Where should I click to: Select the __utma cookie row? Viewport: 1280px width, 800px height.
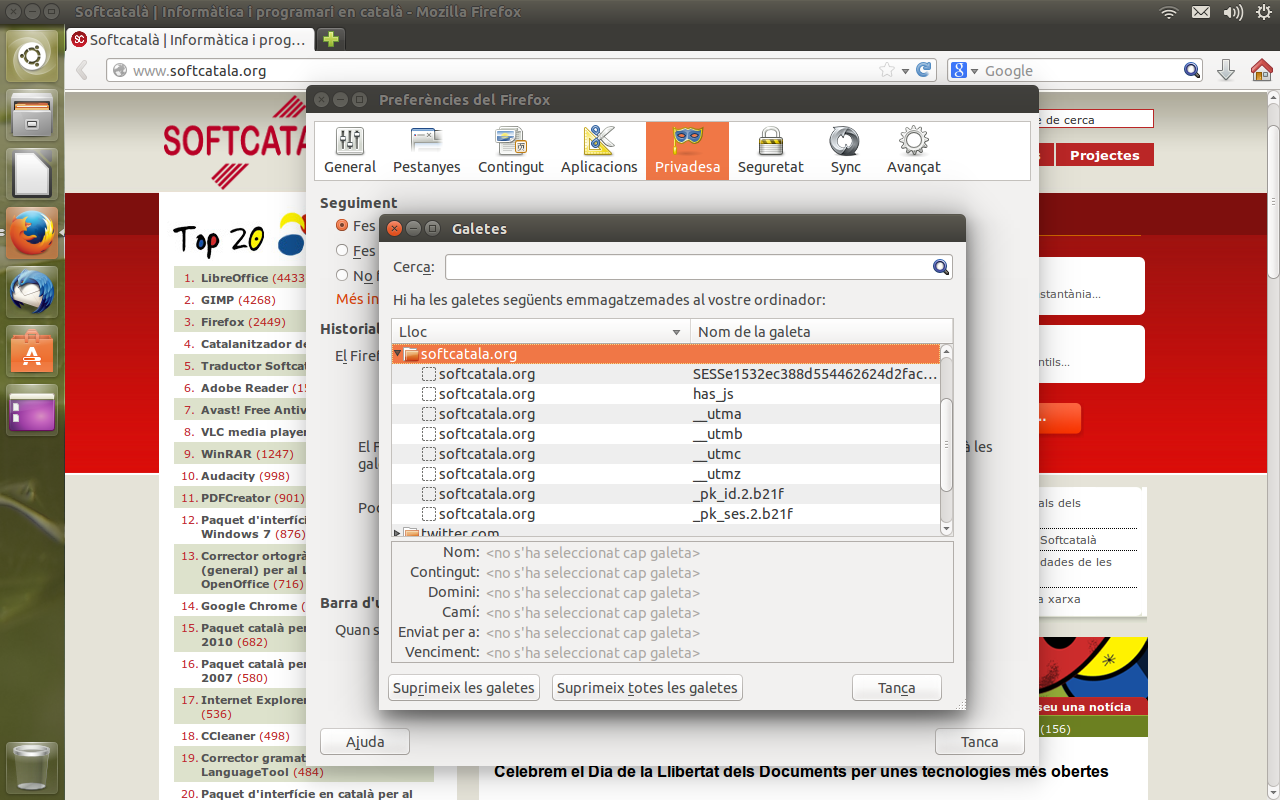pyautogui.click(x=666, y=414)
